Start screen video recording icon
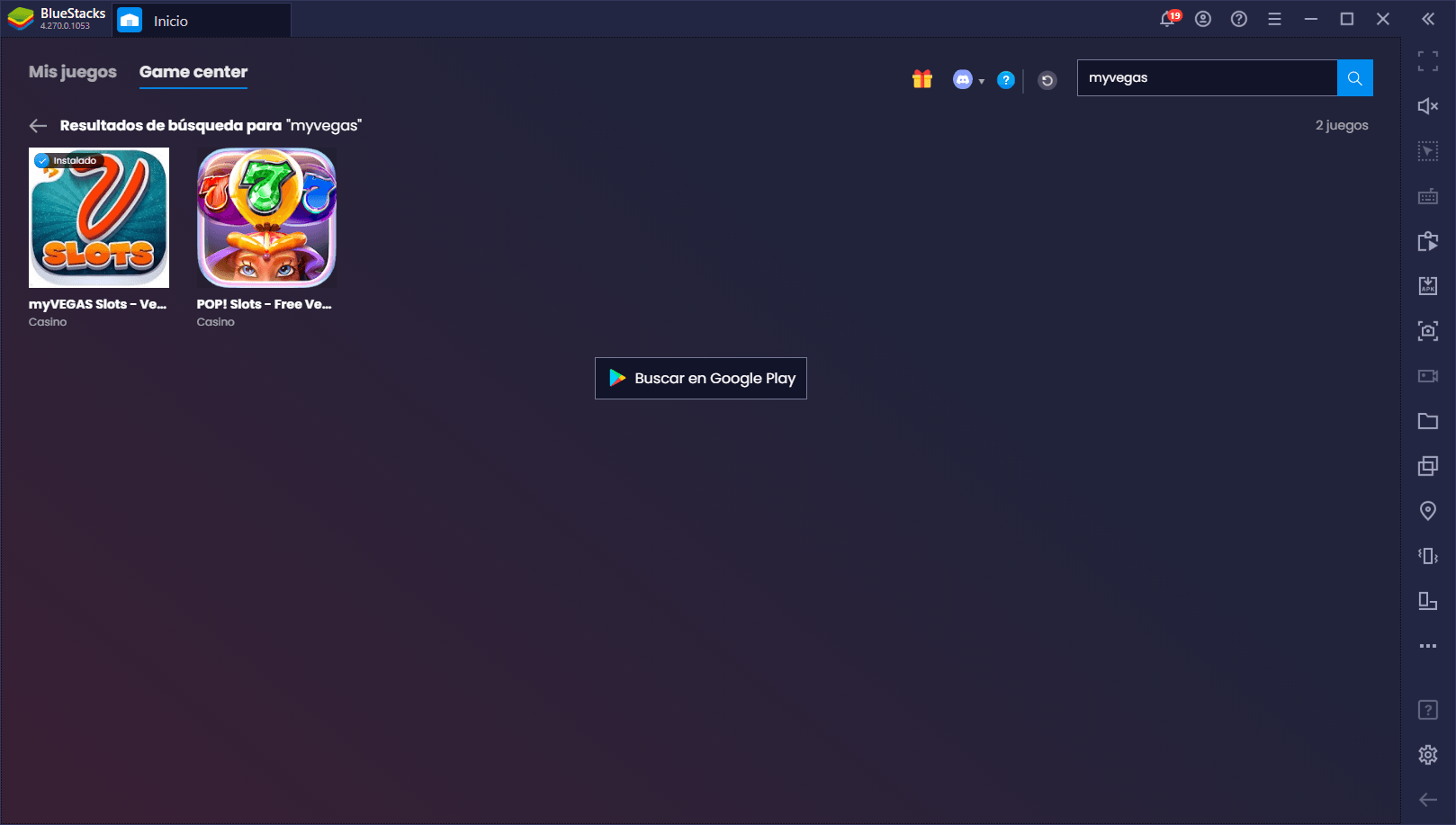This screenshot has width=1456, height=825. (x=1428, y=376)
